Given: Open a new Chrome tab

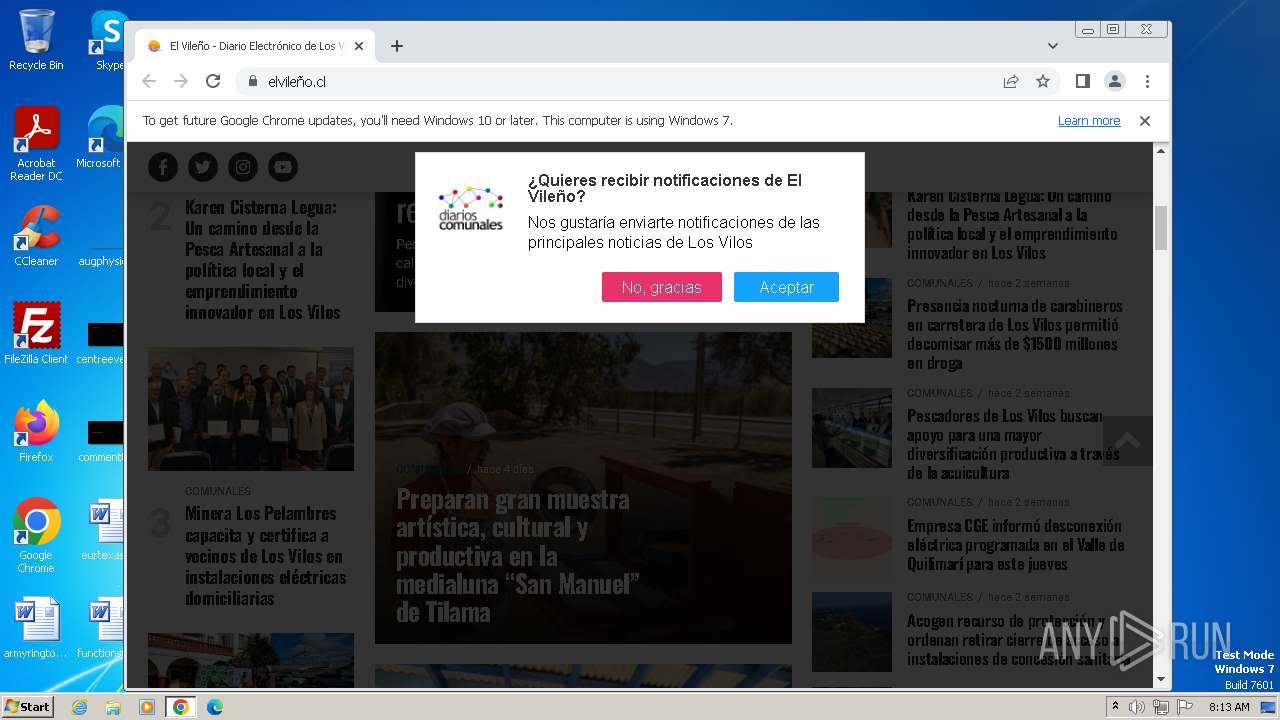Looking at the screenshot, I should tap(397, 46).
